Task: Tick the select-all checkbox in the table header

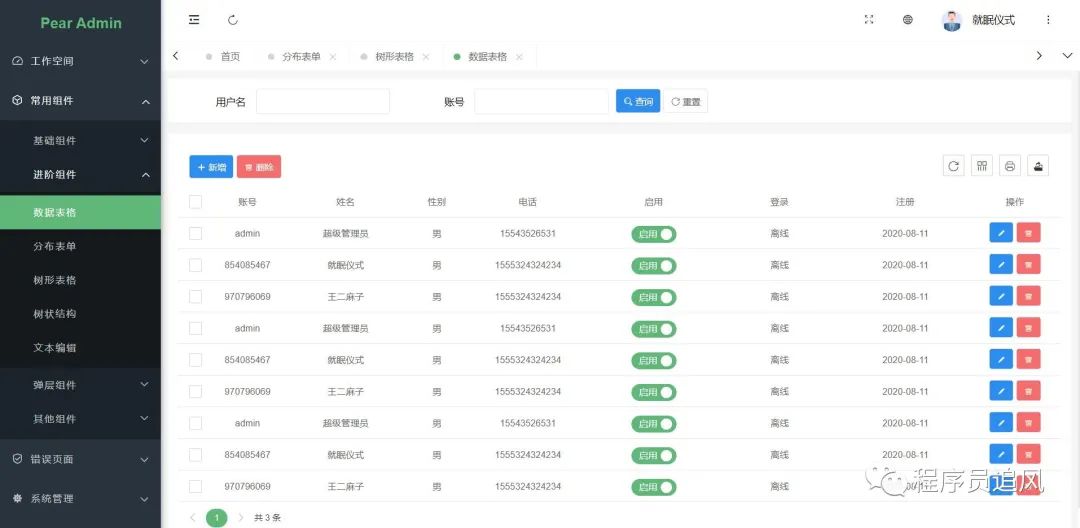Action: (x=196, y=202)
